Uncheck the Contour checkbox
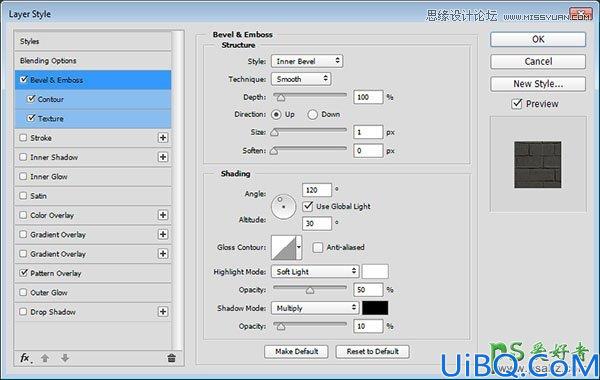Screen dimensions: 600x380 tap(31, 99)
